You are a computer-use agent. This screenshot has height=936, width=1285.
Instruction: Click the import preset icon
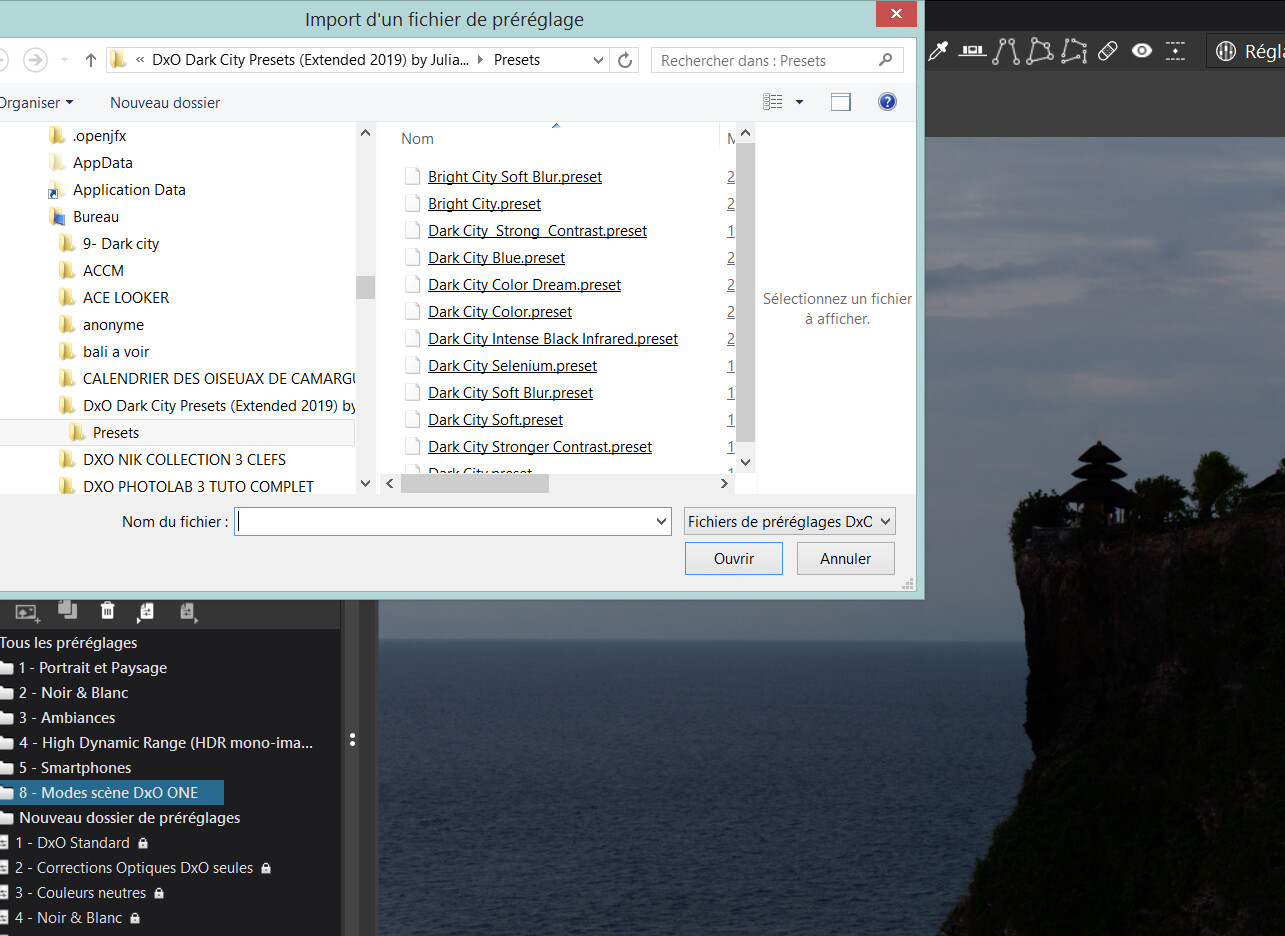[x=146, y=610]
